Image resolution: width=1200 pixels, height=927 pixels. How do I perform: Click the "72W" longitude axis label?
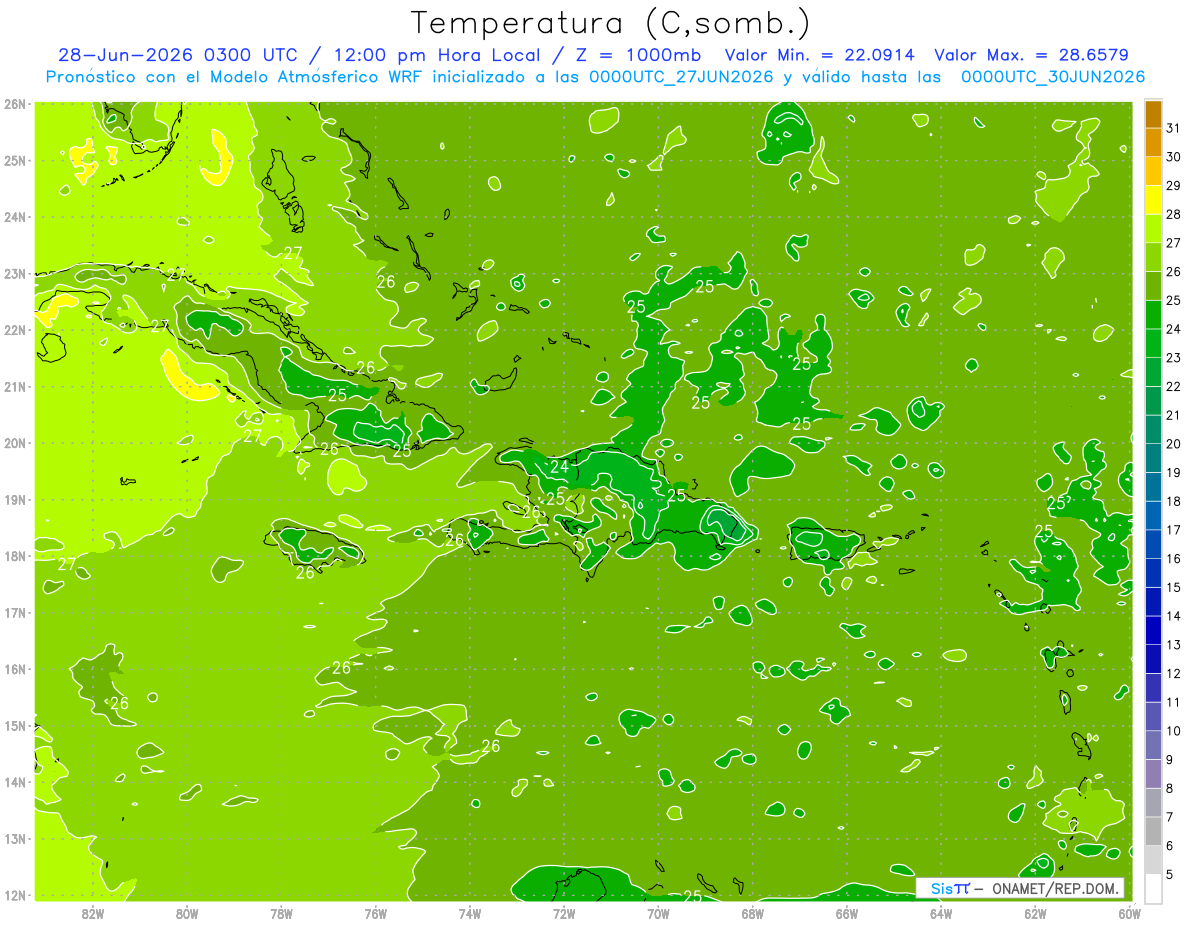coord(564,913)
